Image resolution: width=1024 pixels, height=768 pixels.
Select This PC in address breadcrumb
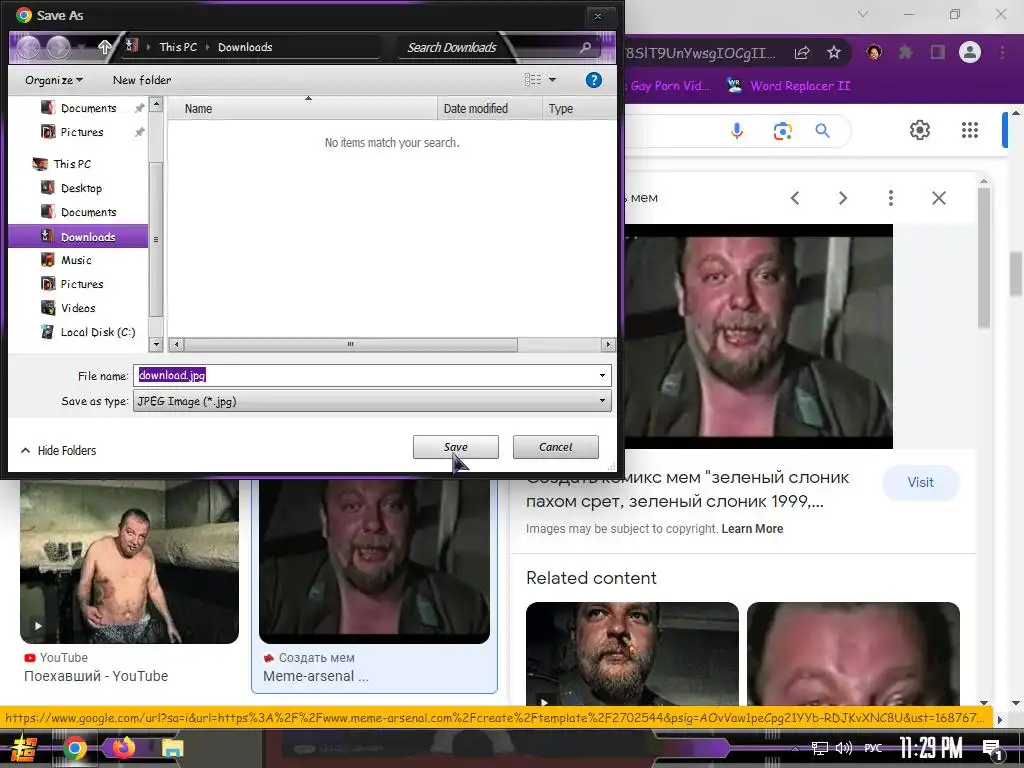178,47
